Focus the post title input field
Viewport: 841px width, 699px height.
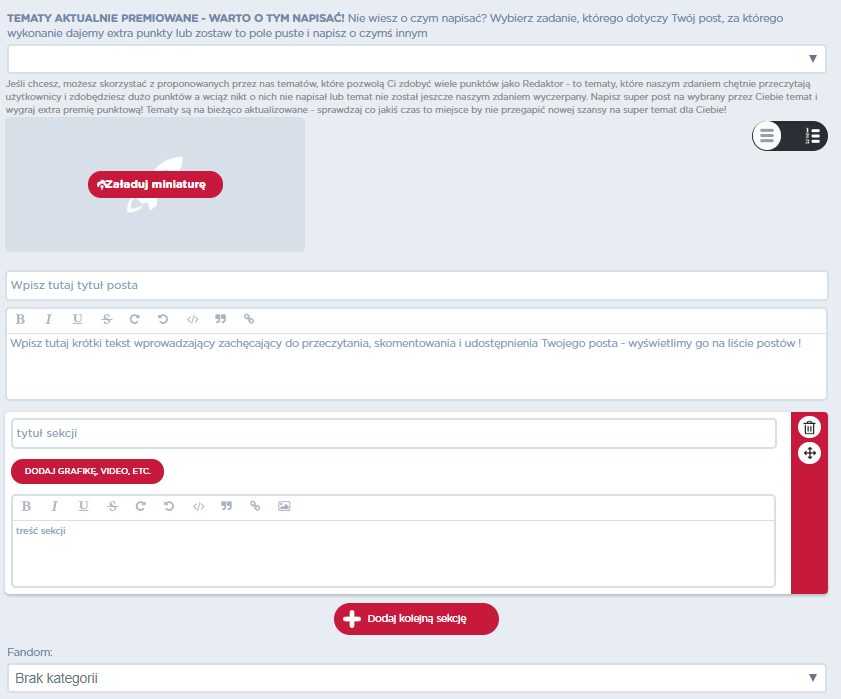[417, 285]
